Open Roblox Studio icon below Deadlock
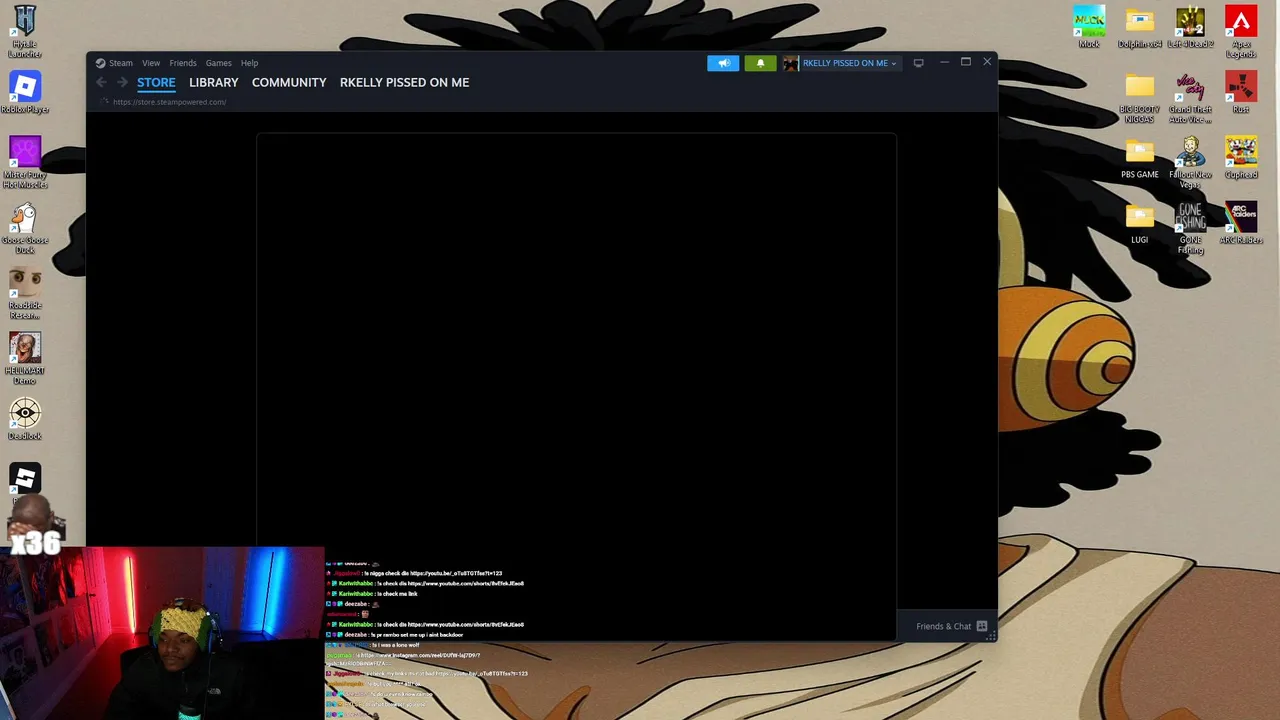Viewport: 1280px width, 720px height. (x=25, y=478)
